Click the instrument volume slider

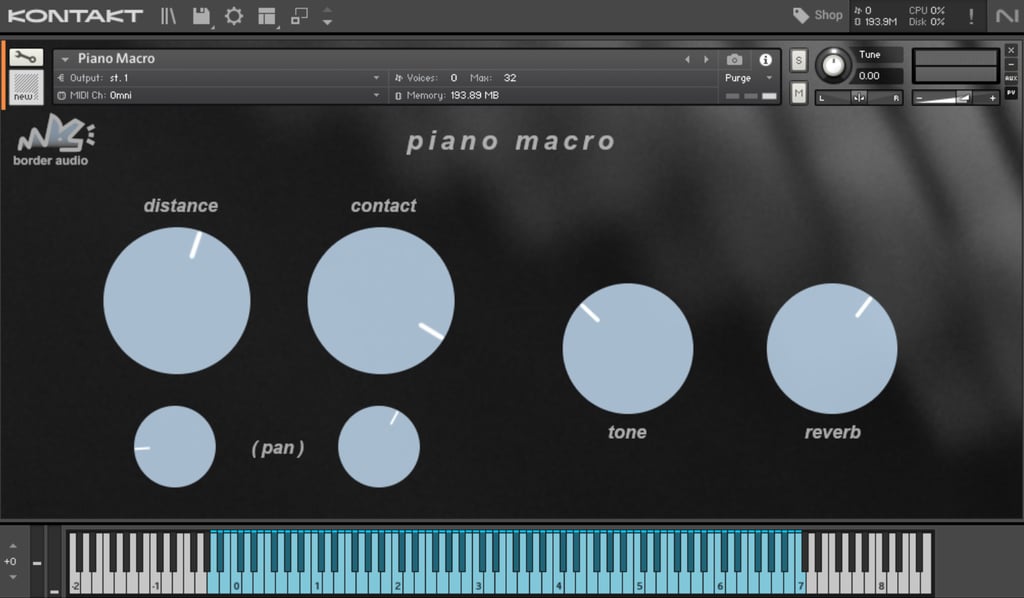(x=955, y=98)
